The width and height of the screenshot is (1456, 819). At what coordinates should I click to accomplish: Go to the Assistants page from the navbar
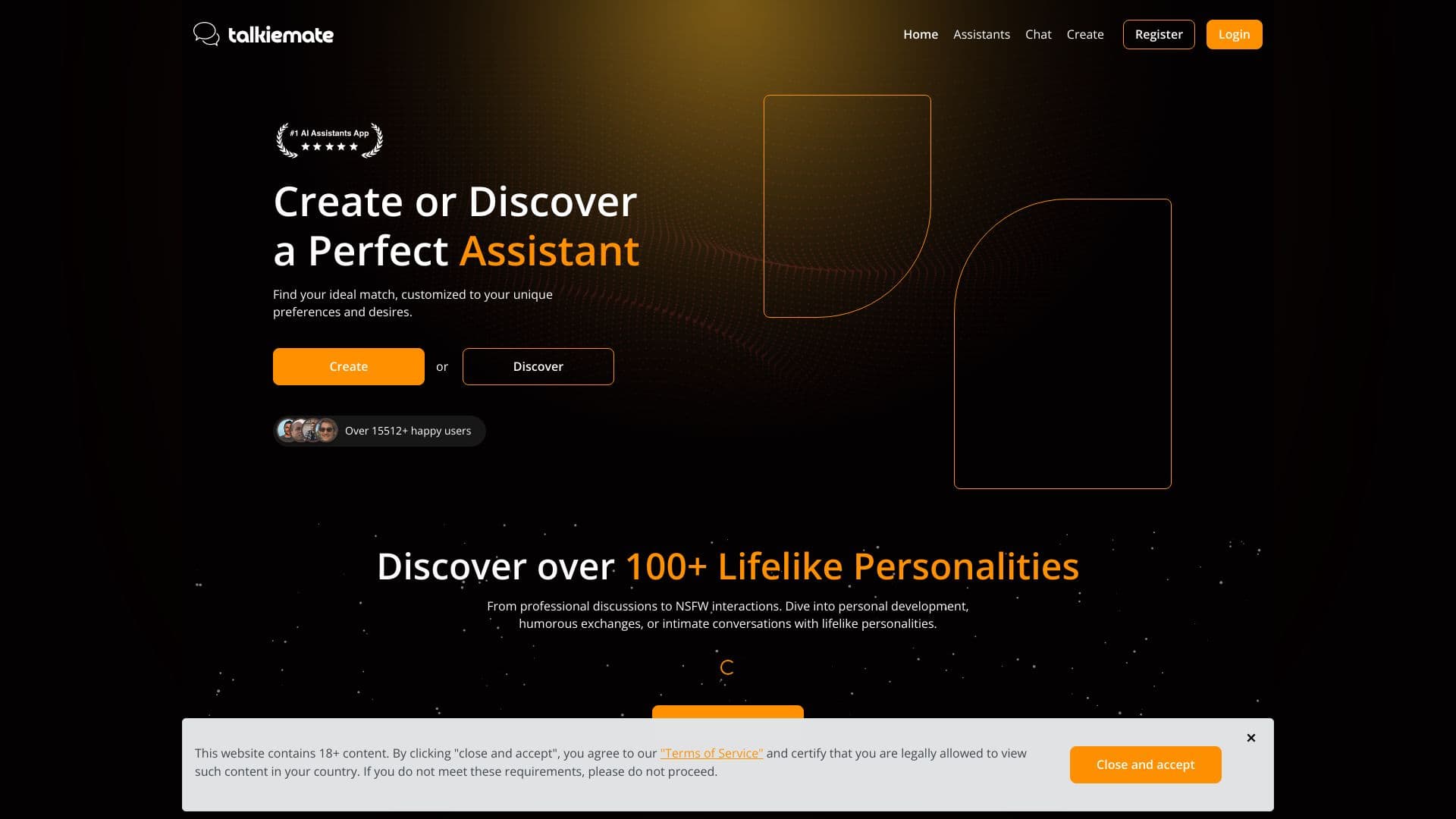[981, 34]
